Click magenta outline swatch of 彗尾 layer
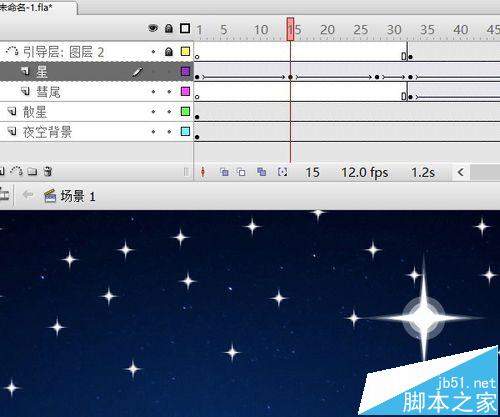The width and height of the screenshot is (500, 417). (185, 91)
